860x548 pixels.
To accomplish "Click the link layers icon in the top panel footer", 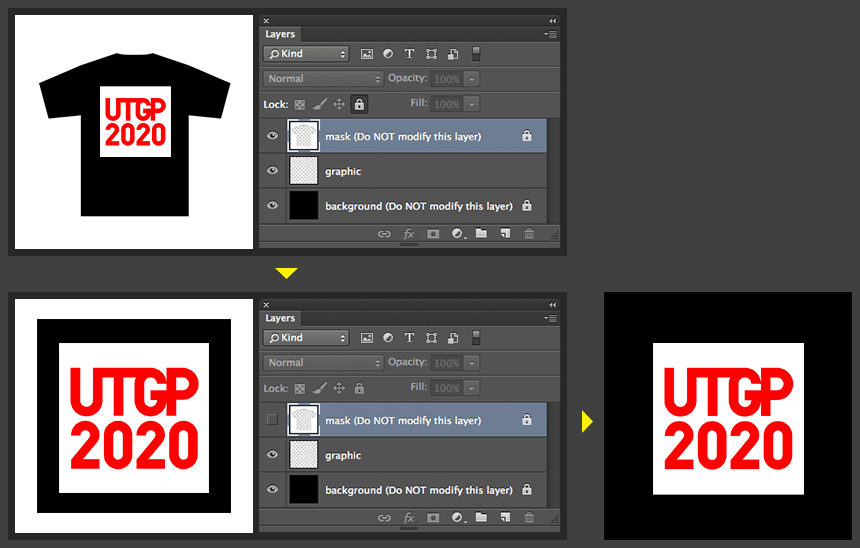I will coord(384,234).
